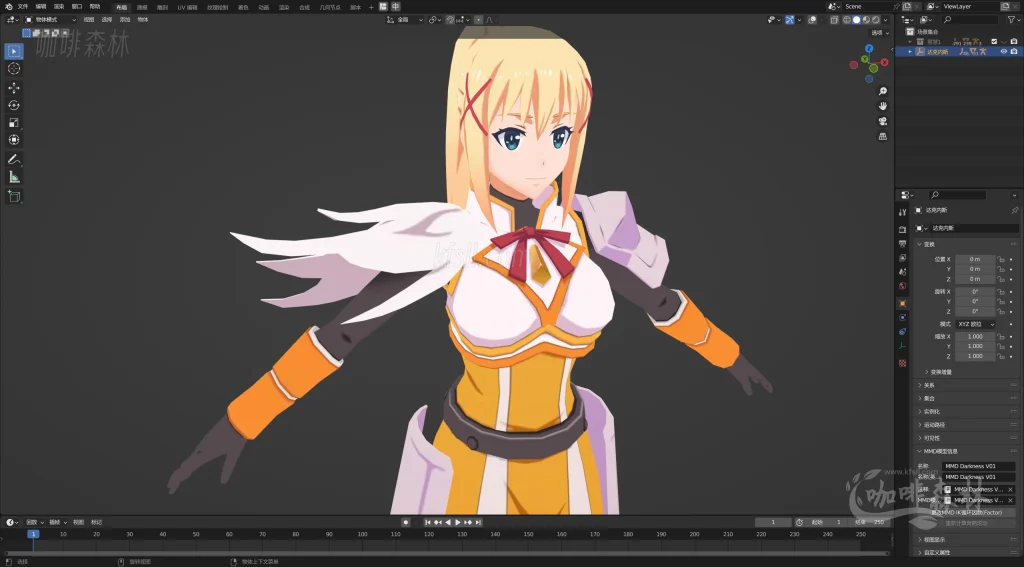Select the Measure ruler tool
Screen dimensions: 1024x567
pyautogui.click(x=14, y=177)
